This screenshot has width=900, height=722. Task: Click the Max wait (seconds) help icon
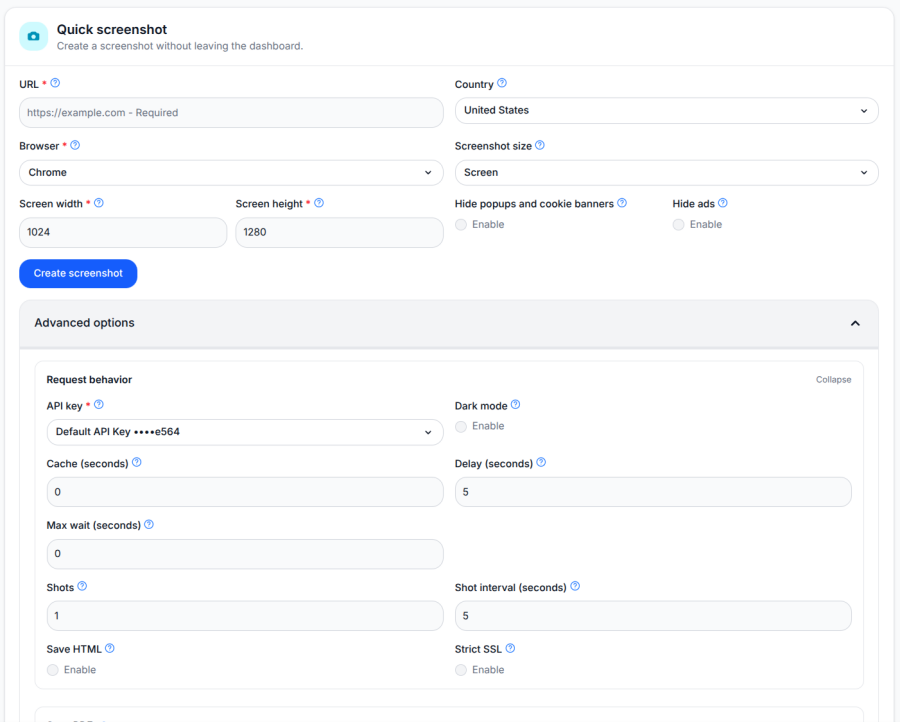click(148, 524)
